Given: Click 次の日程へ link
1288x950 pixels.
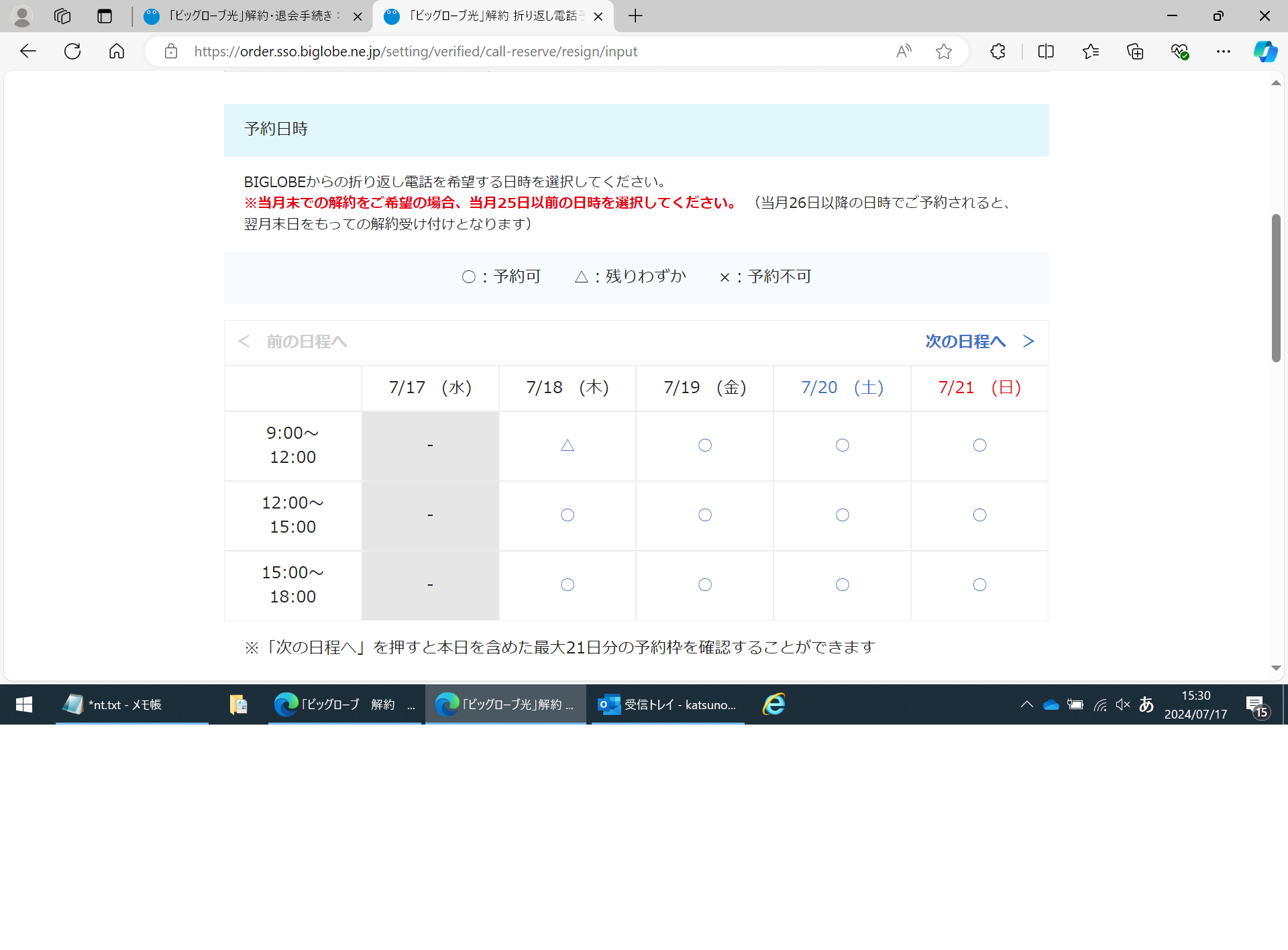Looking at the screenshot, I should [x=965, y=341].
